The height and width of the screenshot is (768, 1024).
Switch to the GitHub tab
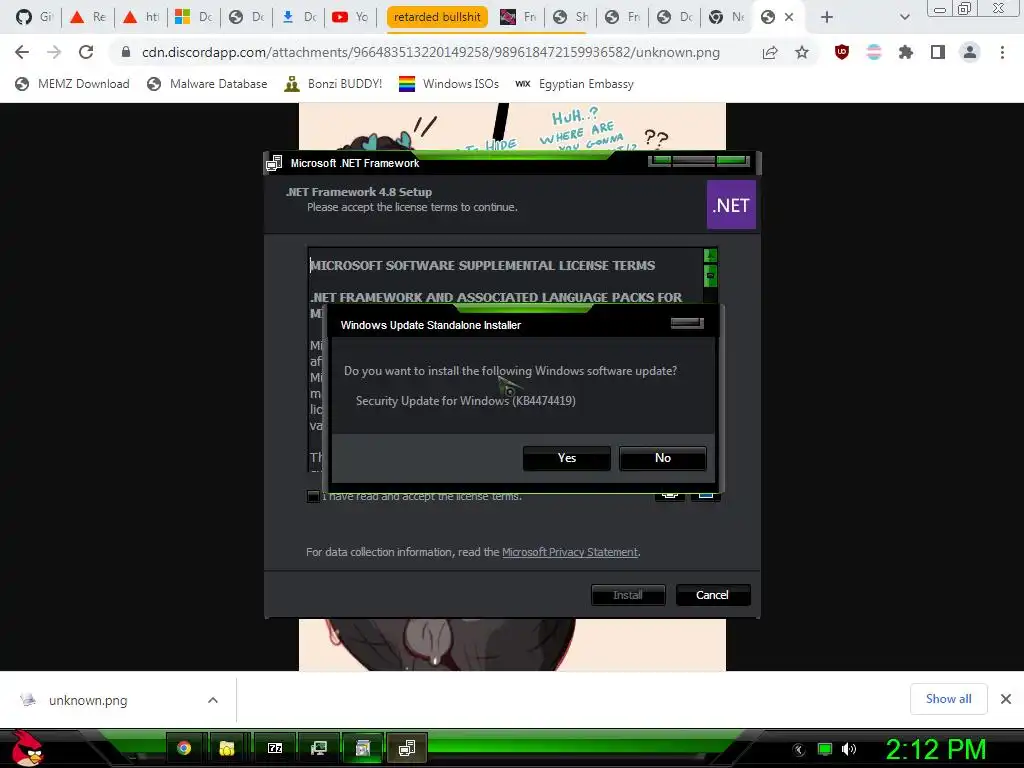point(34,18)
